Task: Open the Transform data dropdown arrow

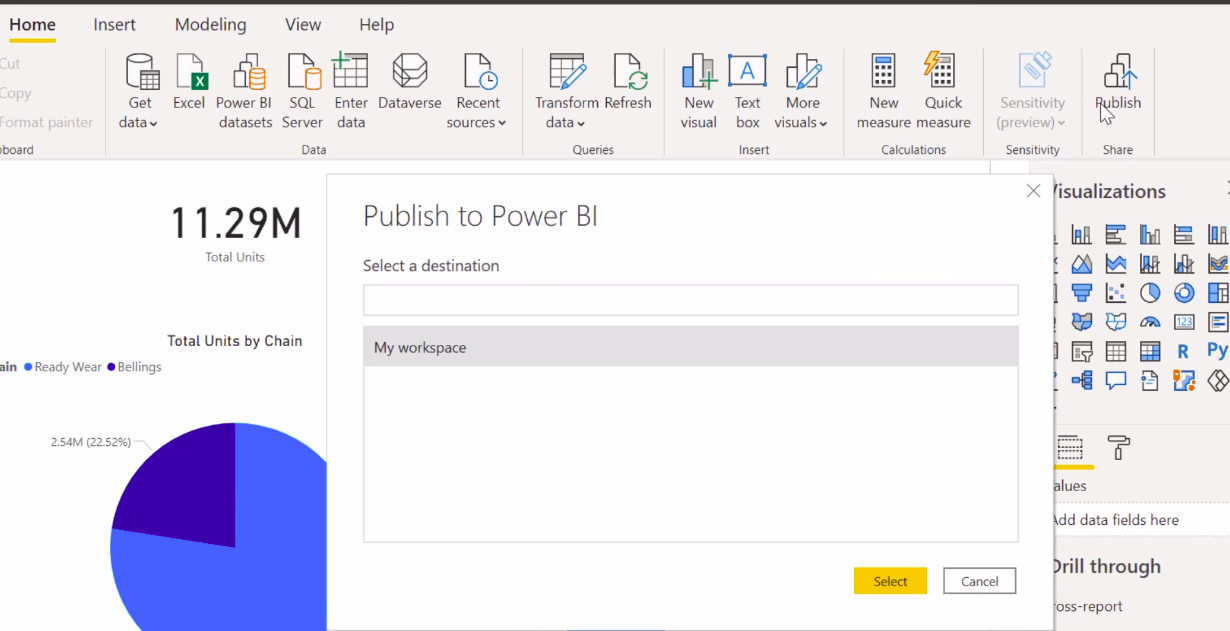Action: [x=580, y=123]
